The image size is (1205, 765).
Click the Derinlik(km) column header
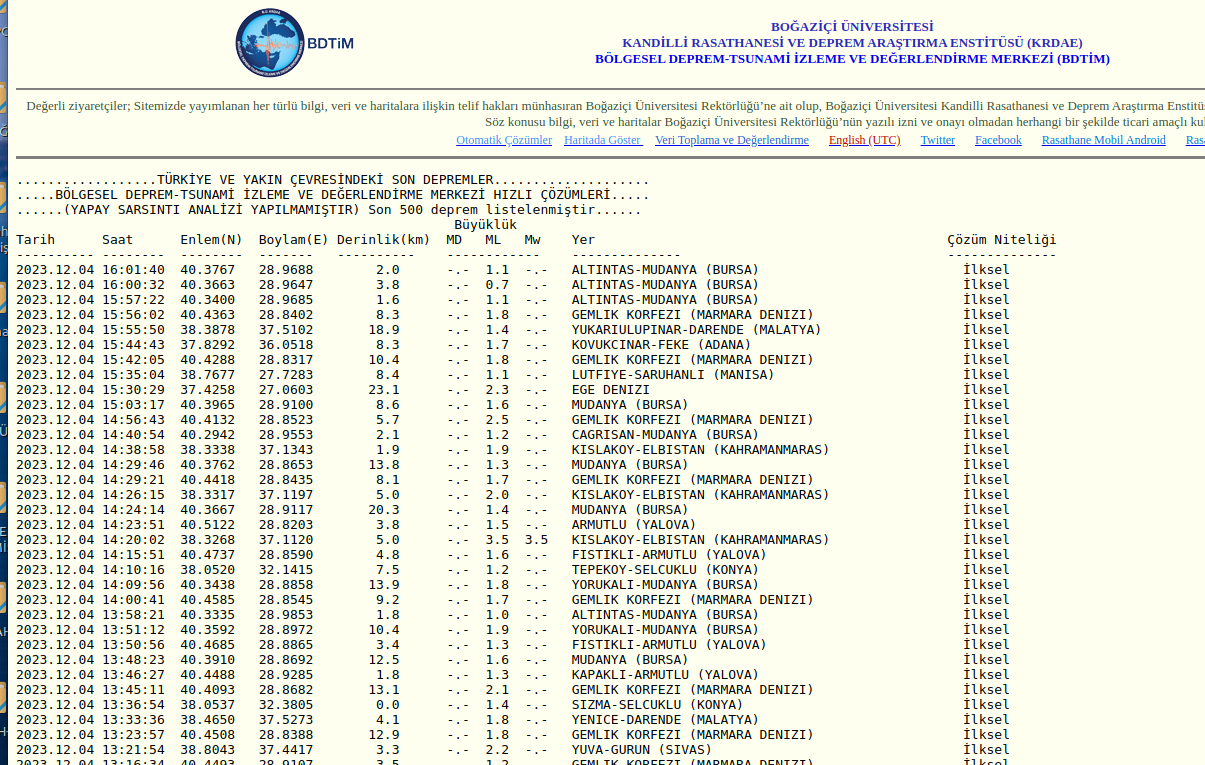click(x=383, y=240)
